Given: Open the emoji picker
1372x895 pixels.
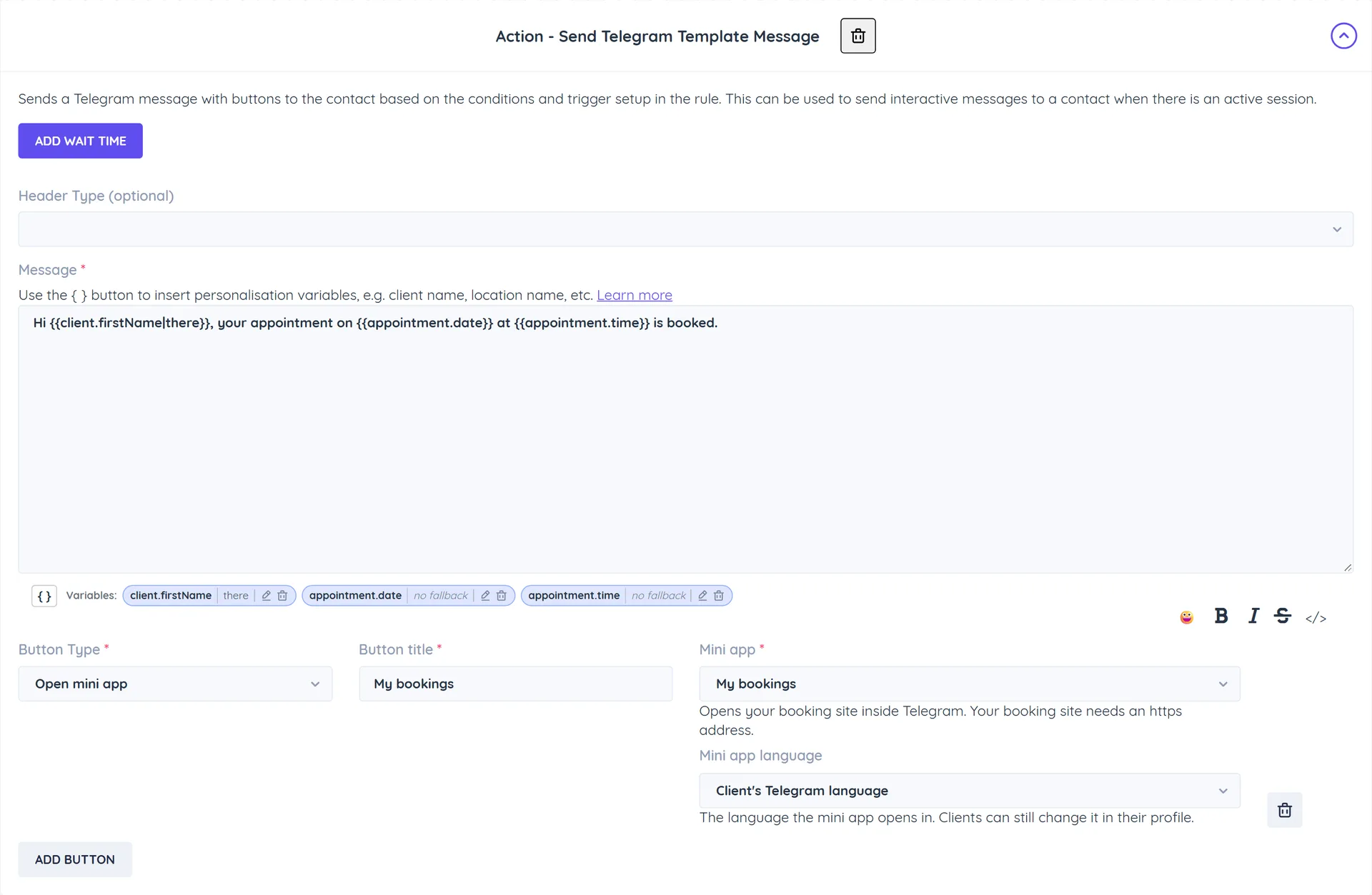Looking at the screenshot, I should click(1186, 617).
